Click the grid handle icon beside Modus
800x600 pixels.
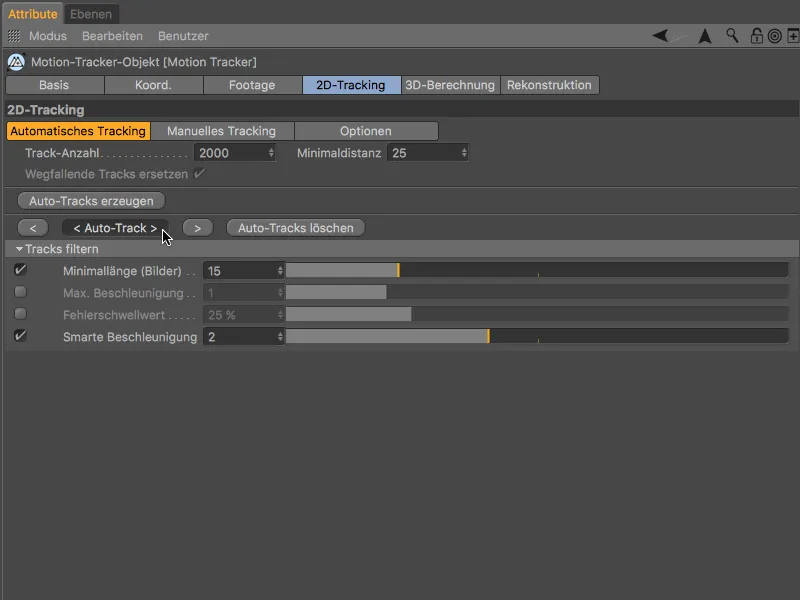click(14, 36)
